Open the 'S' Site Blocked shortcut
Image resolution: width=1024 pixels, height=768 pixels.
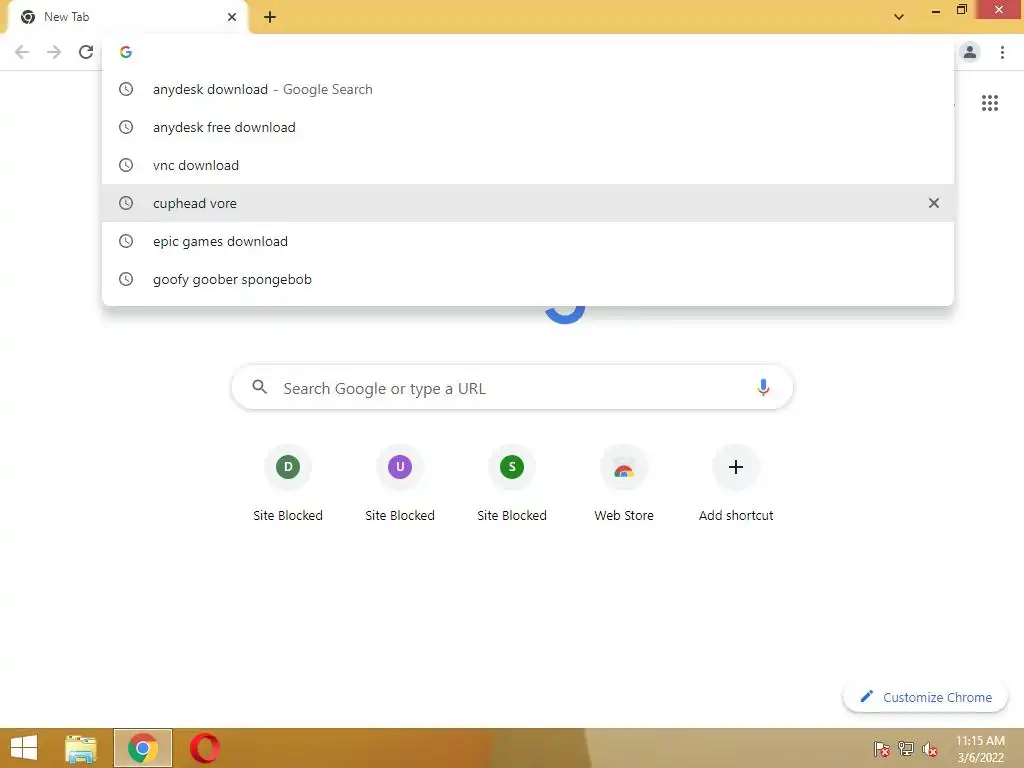(x=512, y=483)
